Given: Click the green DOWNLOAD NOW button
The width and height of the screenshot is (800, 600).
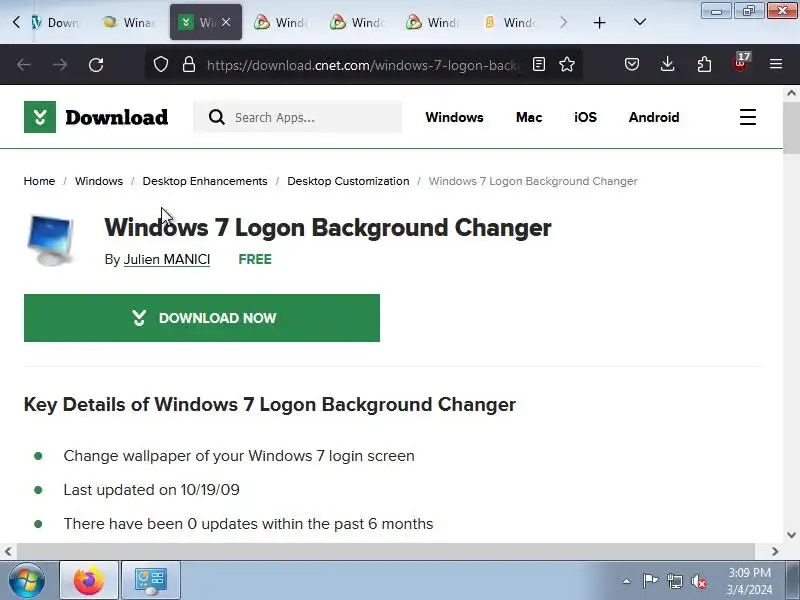Looking at the screenshot, I should coord(202,318).
